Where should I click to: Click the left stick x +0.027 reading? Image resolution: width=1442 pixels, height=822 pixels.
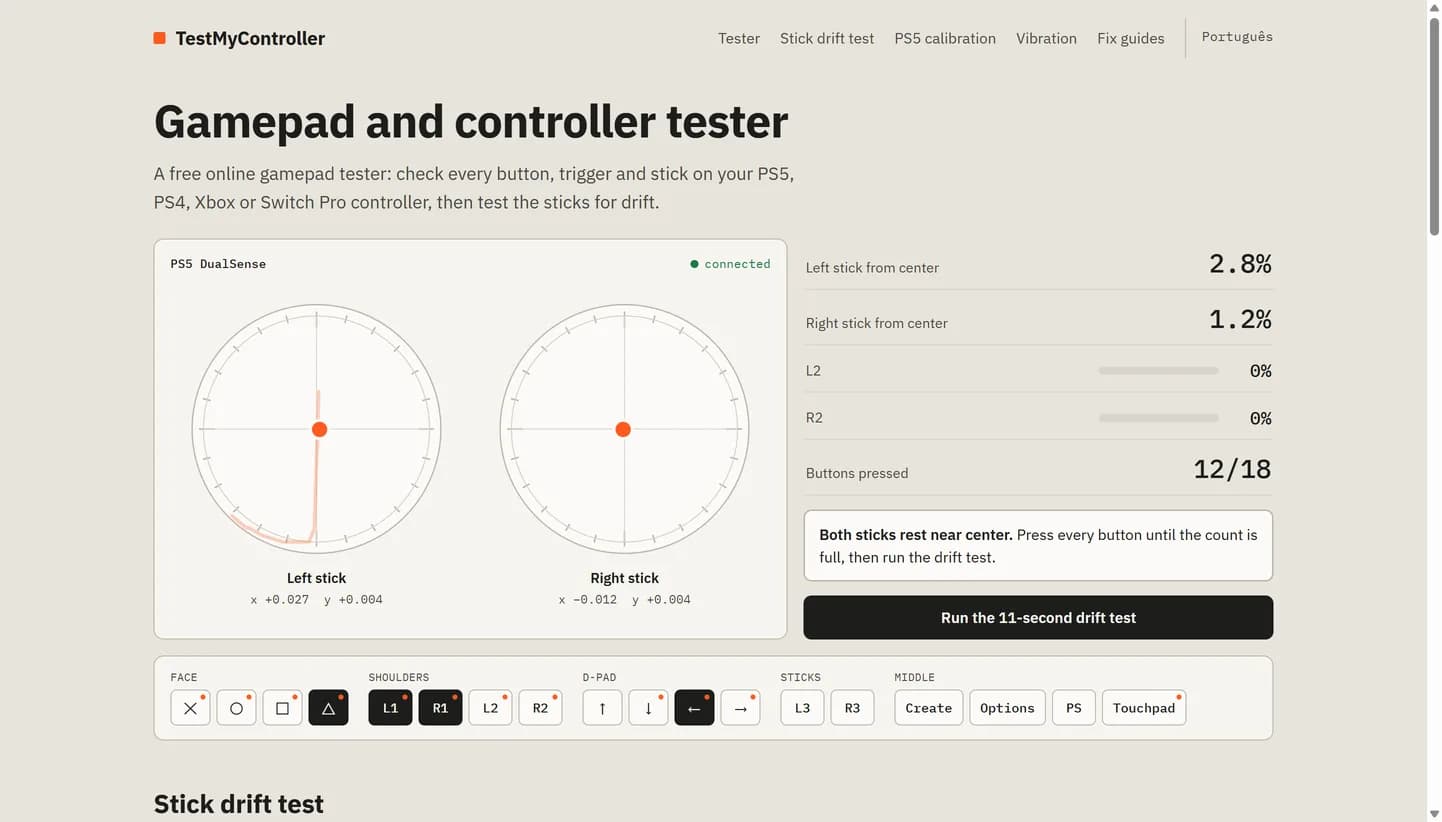(x=280, y=600)
